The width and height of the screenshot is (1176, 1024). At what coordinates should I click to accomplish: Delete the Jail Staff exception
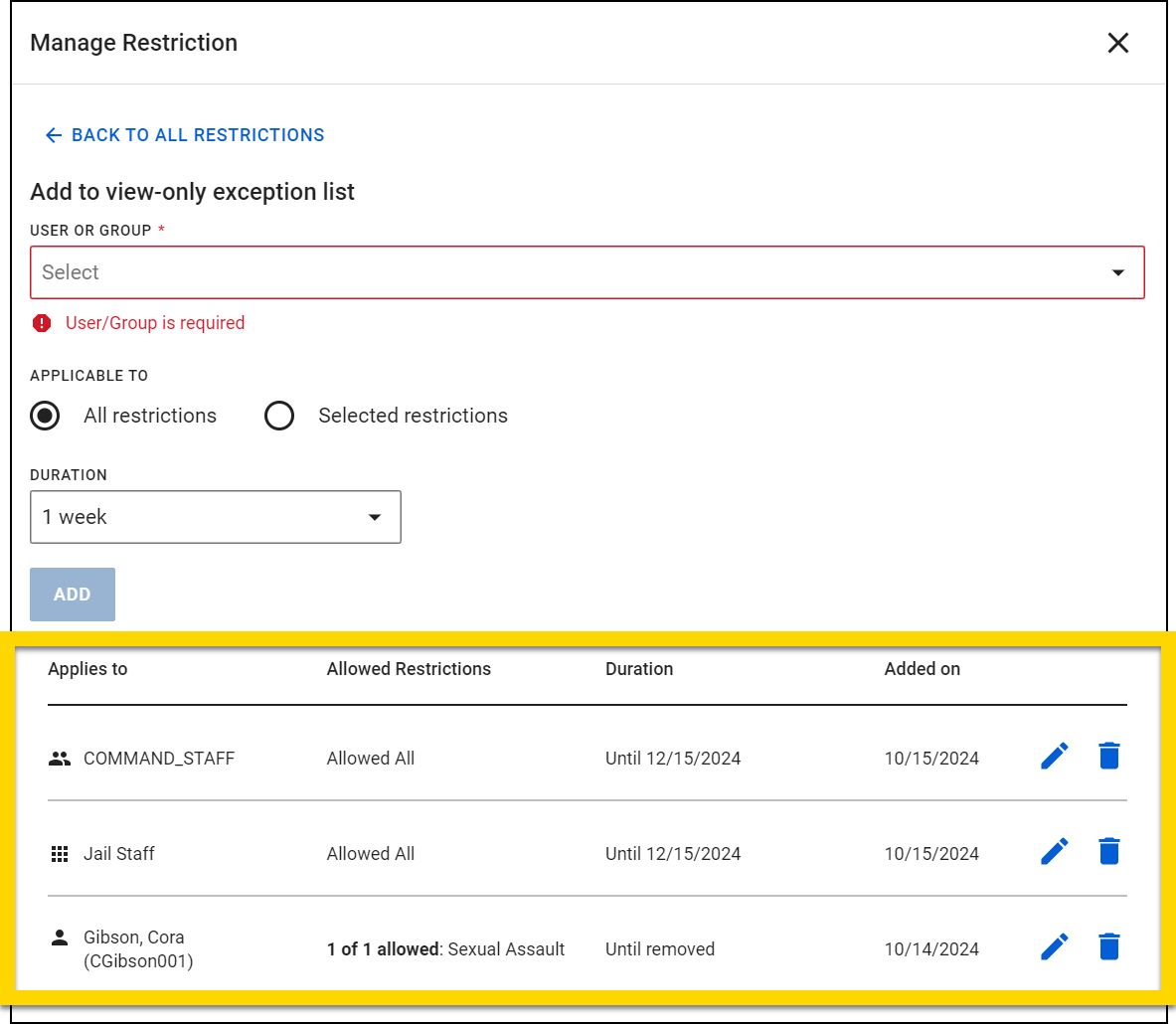pos(1109,852)
